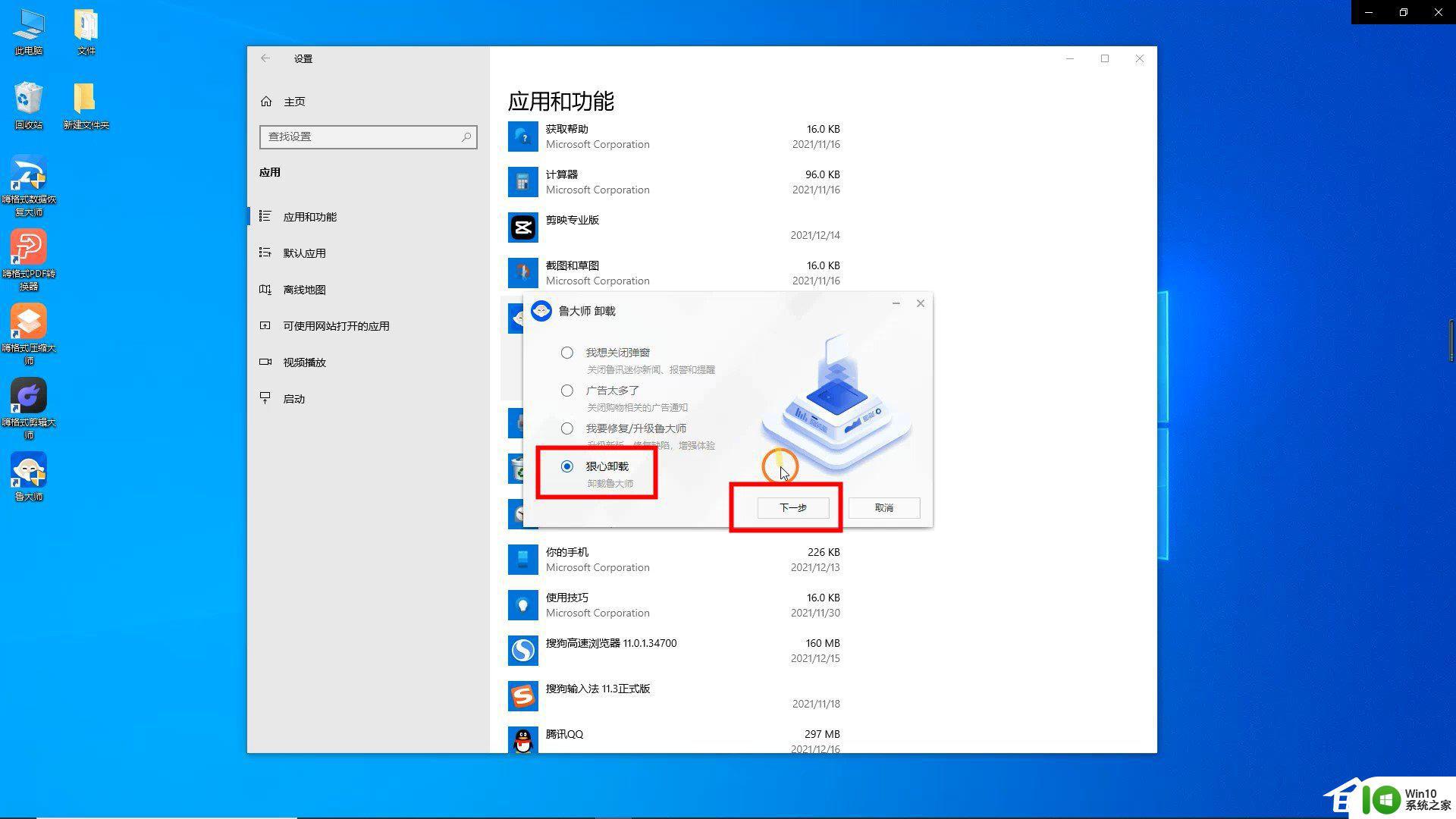Launch the data recovery master shortcut
The width and height of the screenshot is (1456, 819).
[29, 186]
